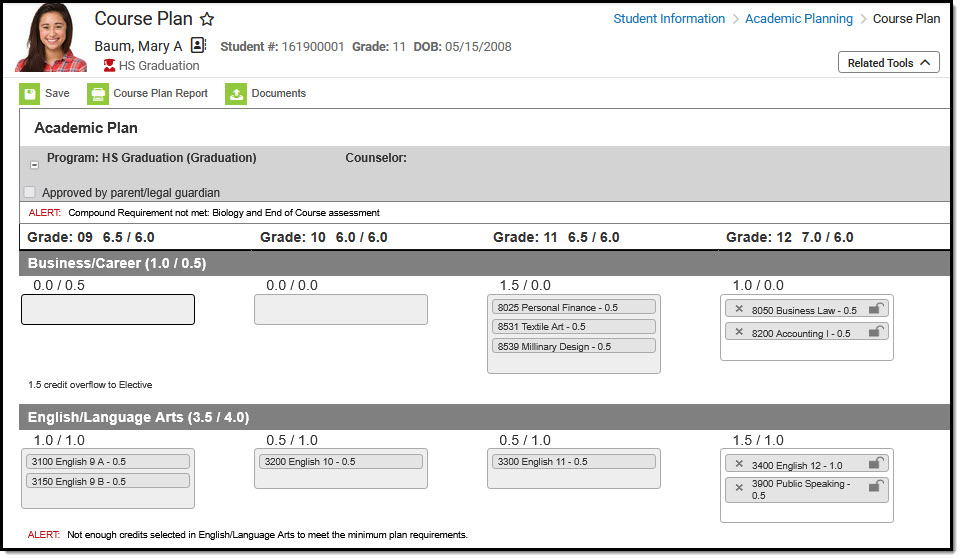The image size is (961, 559).
Task: Click the HS Graduation program flag icon
Action: coord(109,66)
